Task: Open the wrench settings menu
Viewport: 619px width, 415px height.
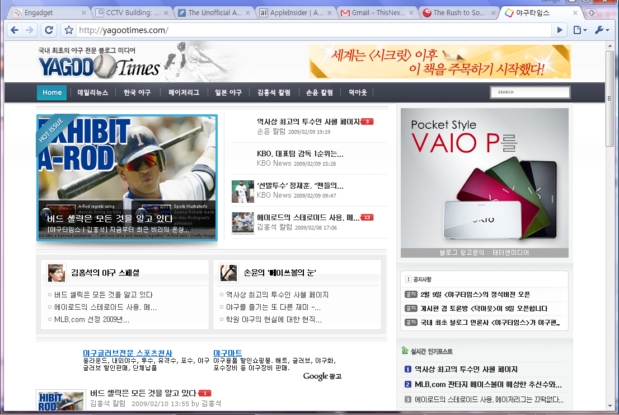Action: click(601, 30)
